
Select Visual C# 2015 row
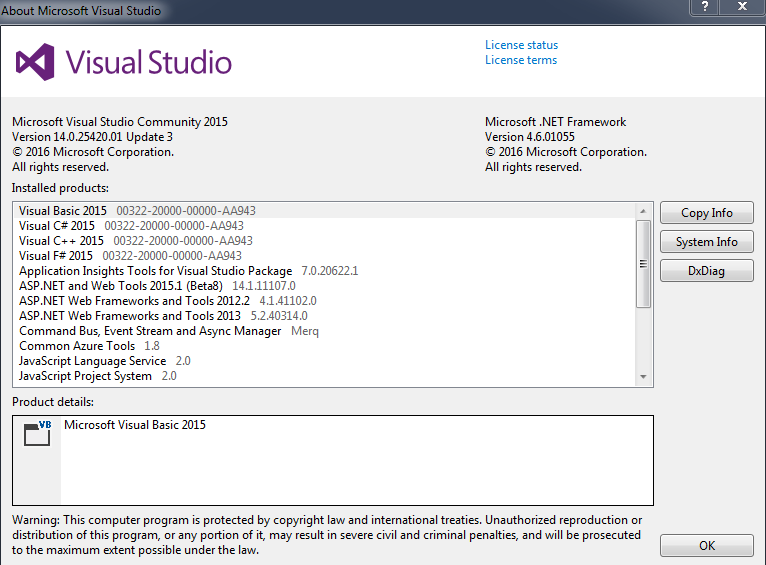[x=324, y=226]
